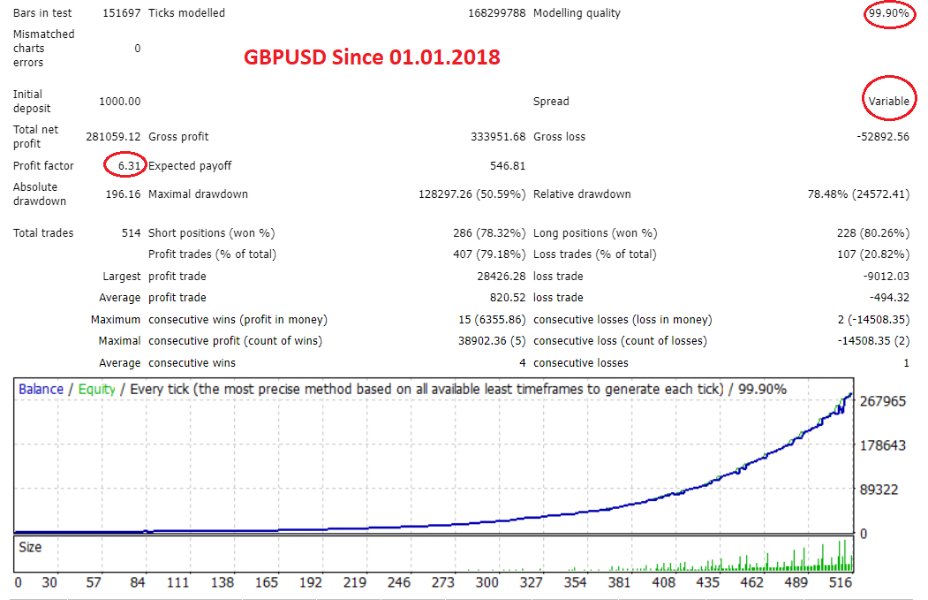Select the consecutive losses value 2 (-14508.35)
This screenshot has height=600, width=928.
873,320
